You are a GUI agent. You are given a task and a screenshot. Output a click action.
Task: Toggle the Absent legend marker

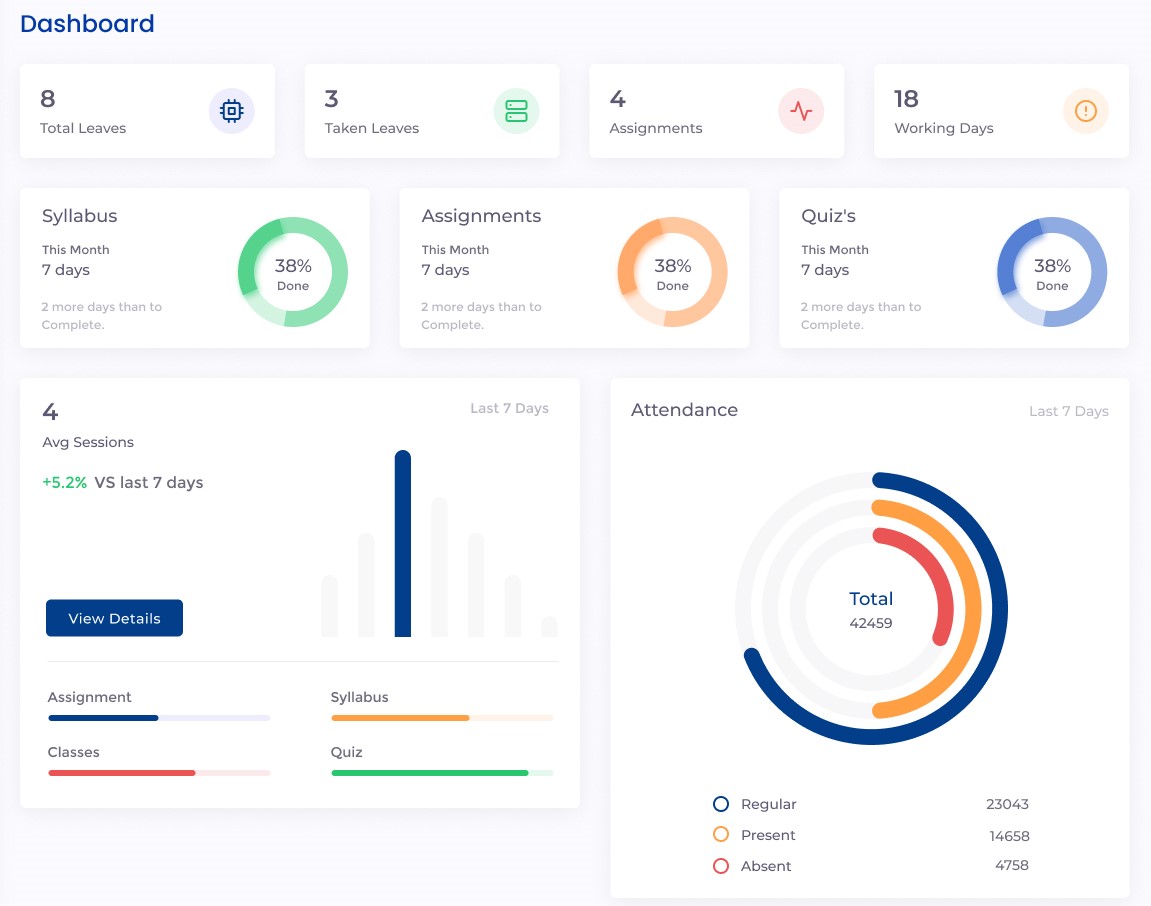pyautogui.click(x=721, y=866)
